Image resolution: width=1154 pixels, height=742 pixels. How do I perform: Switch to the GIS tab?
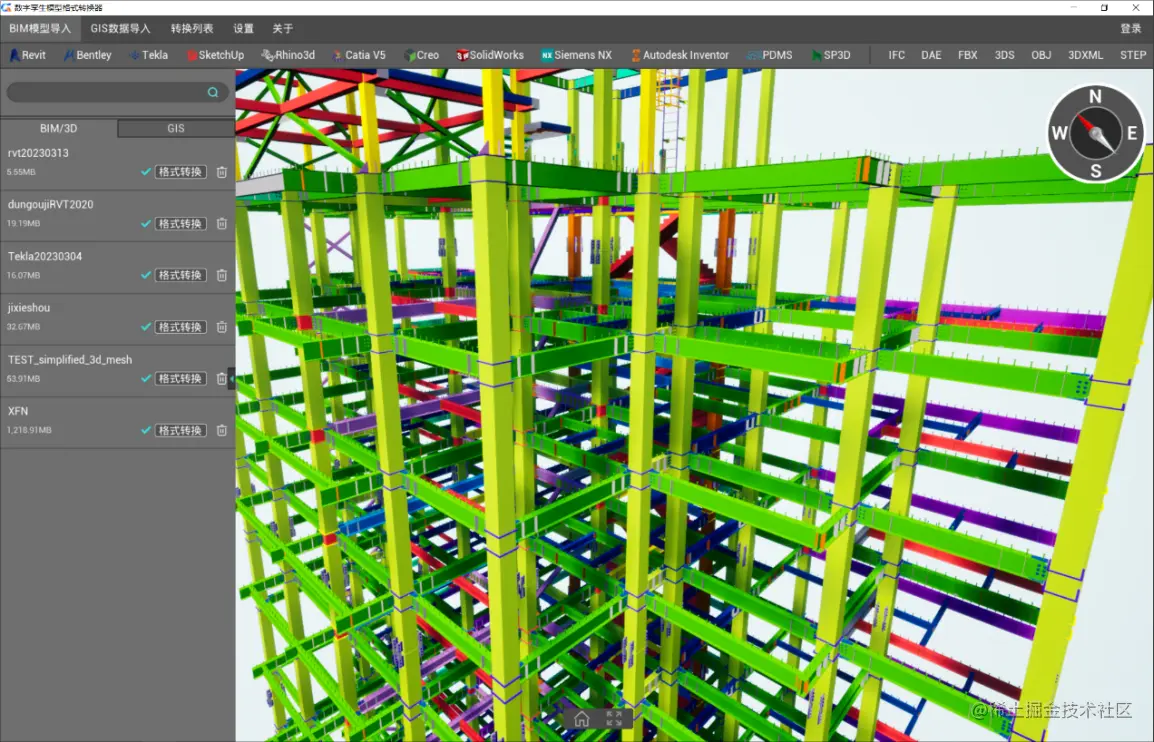176,128
